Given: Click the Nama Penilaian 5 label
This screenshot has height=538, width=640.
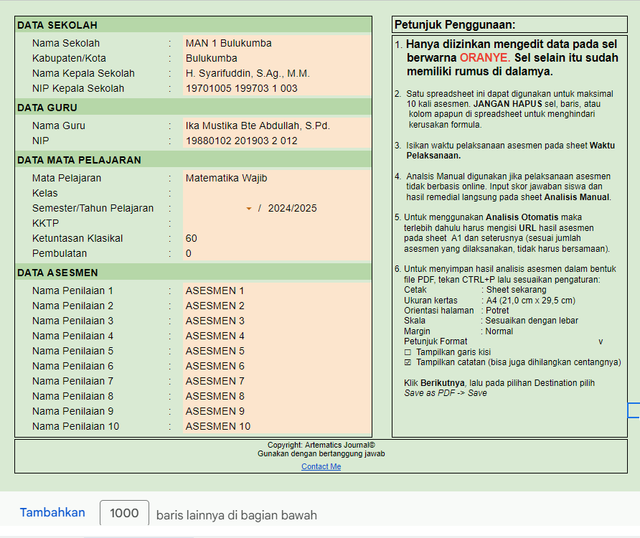Looking at the screenshot, I should coord(73,351).
